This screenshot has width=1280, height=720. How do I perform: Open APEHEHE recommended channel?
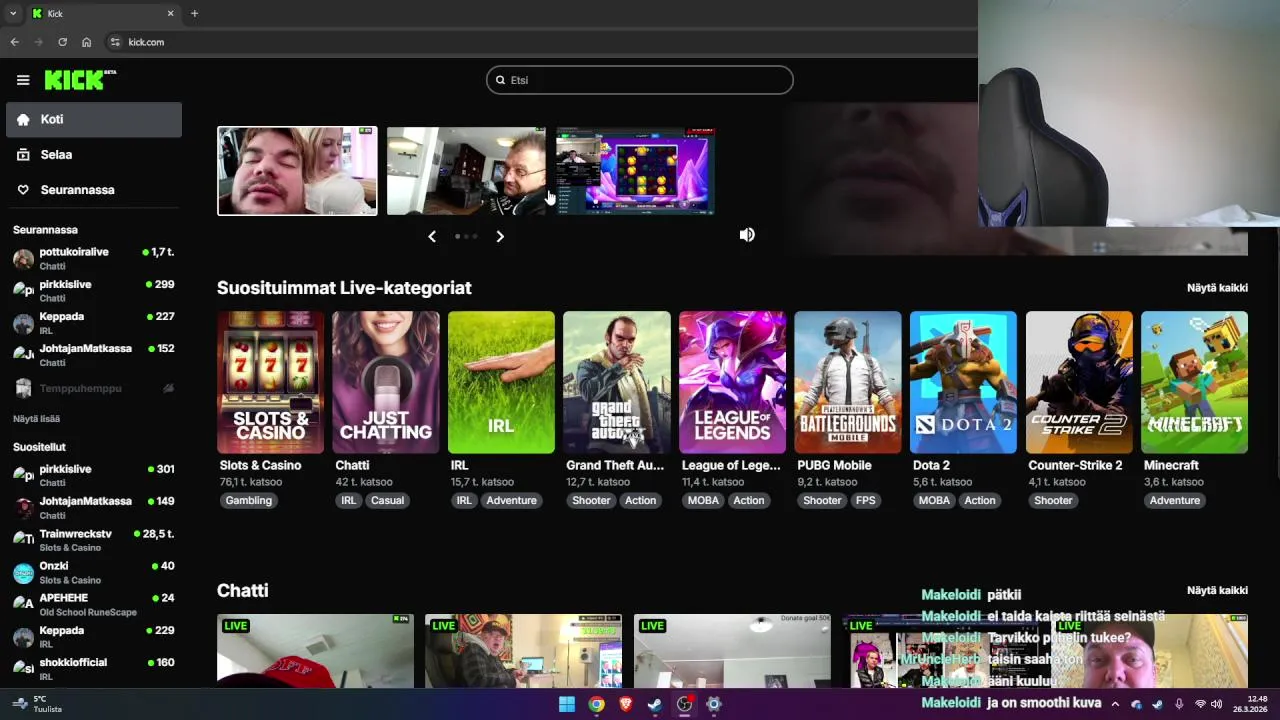pos(94,604)
